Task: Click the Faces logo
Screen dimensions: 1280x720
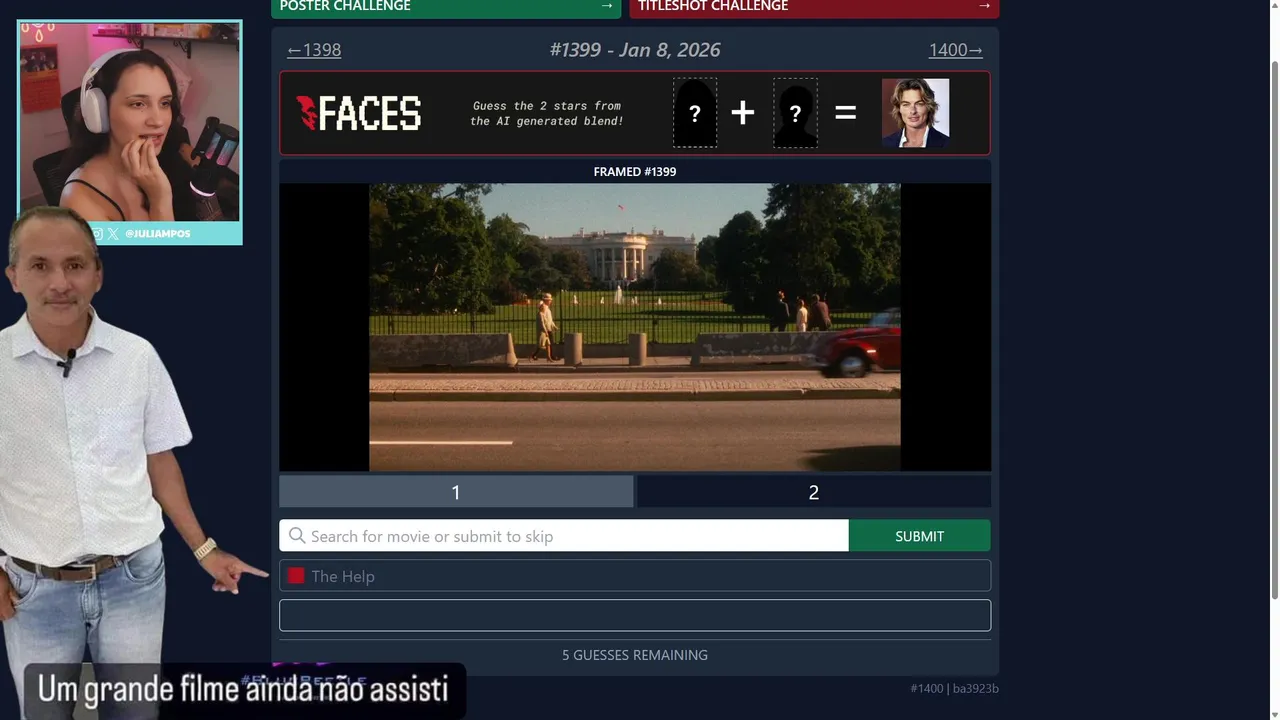Action: [359, 113]
